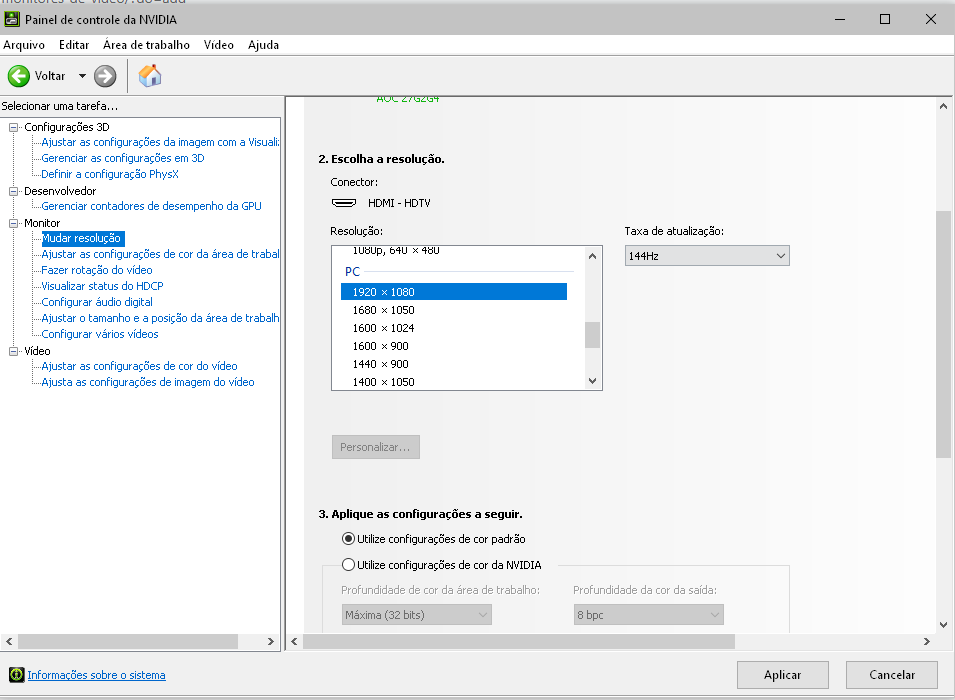This screenshot has width=955, height=700.
Task: Collapse the Vídeo tree node
Action: [x=13, y=351]
